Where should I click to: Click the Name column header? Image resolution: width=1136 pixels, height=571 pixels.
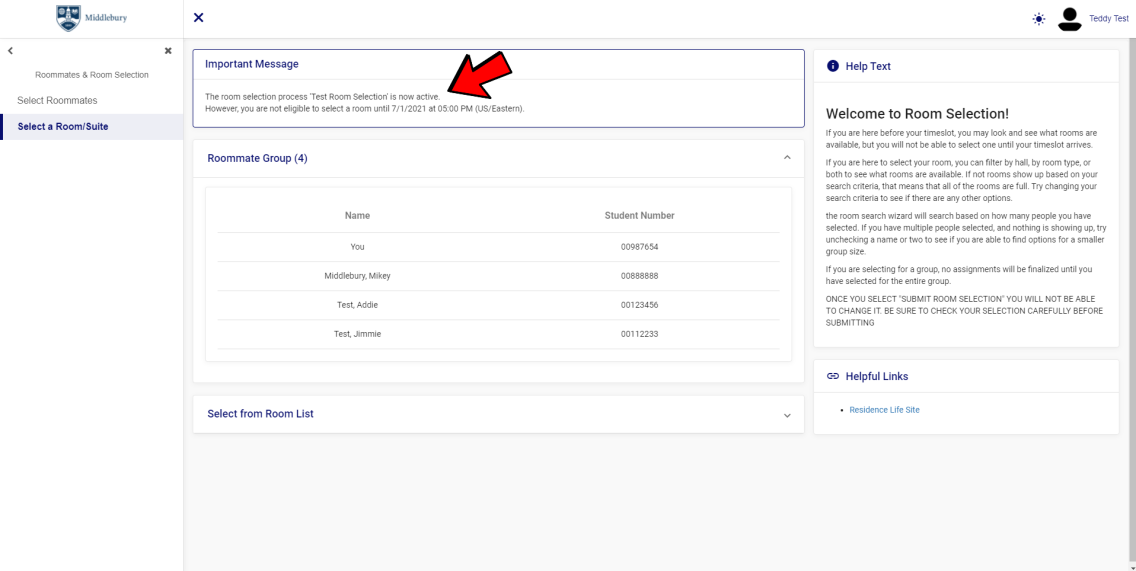point(357,216)
